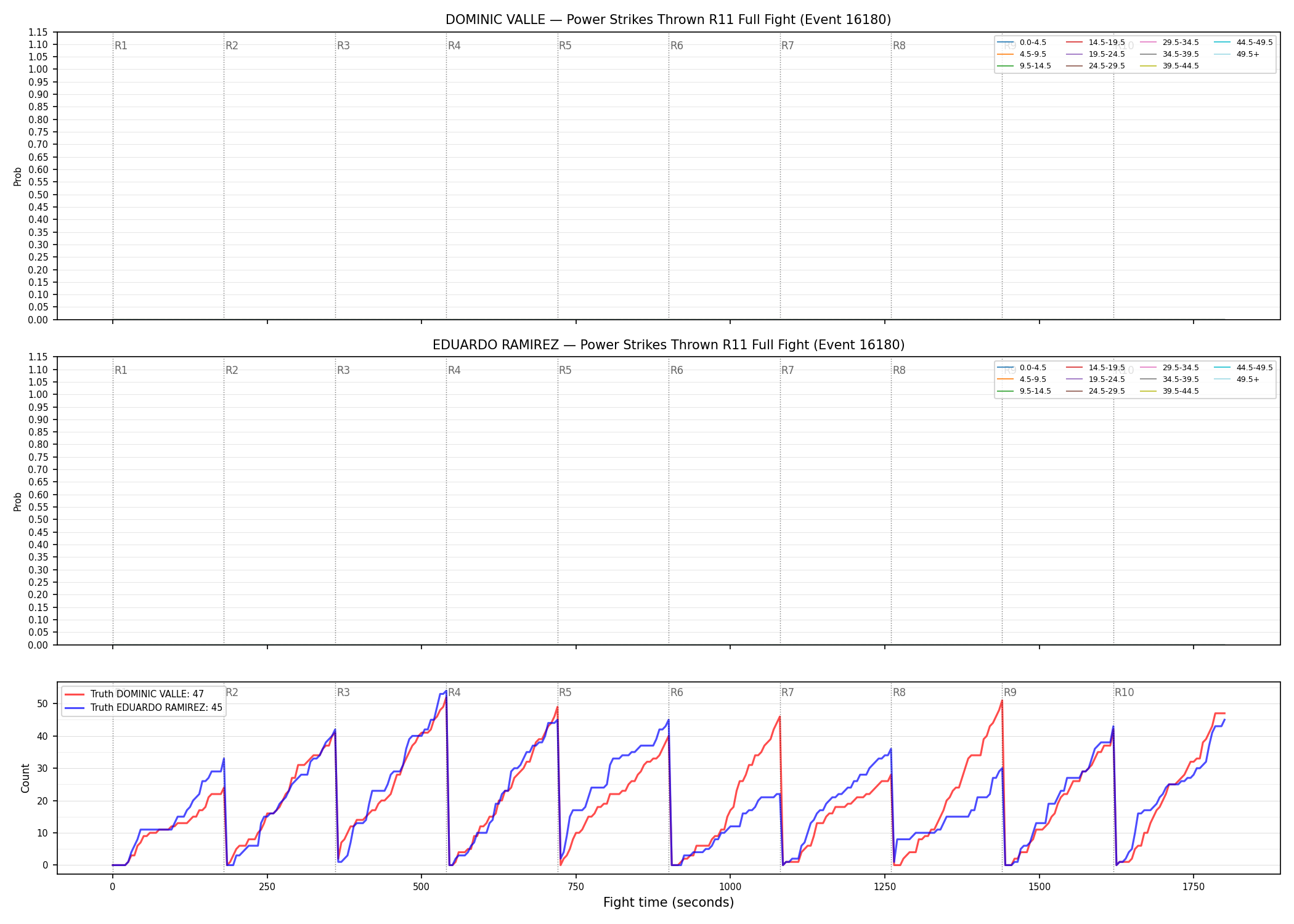Select '14.5-19.5' in DOMINIC VALLE plot legend
Screen dimensions: 1294x924
point(1107,43)
